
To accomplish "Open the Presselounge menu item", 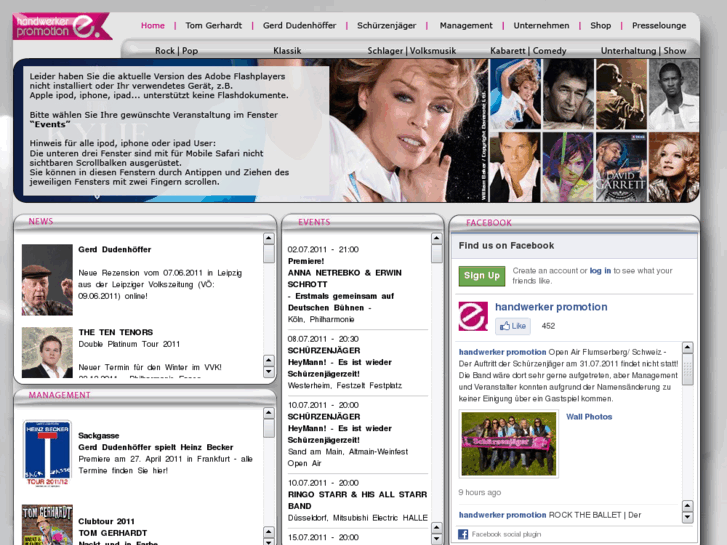I will (x=659, y=26).
